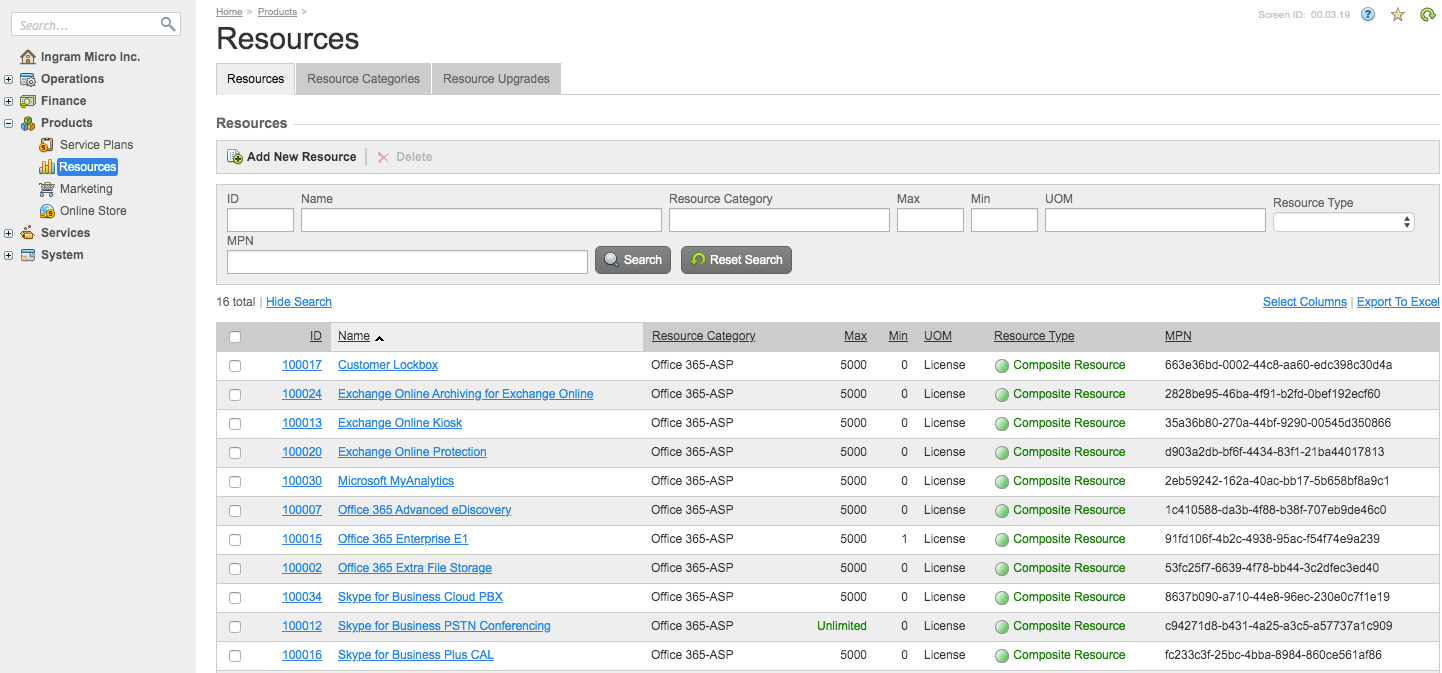The width and height of the screenshot is (1442, 673).
Task: Click the Search button
Action: (633, 260)
